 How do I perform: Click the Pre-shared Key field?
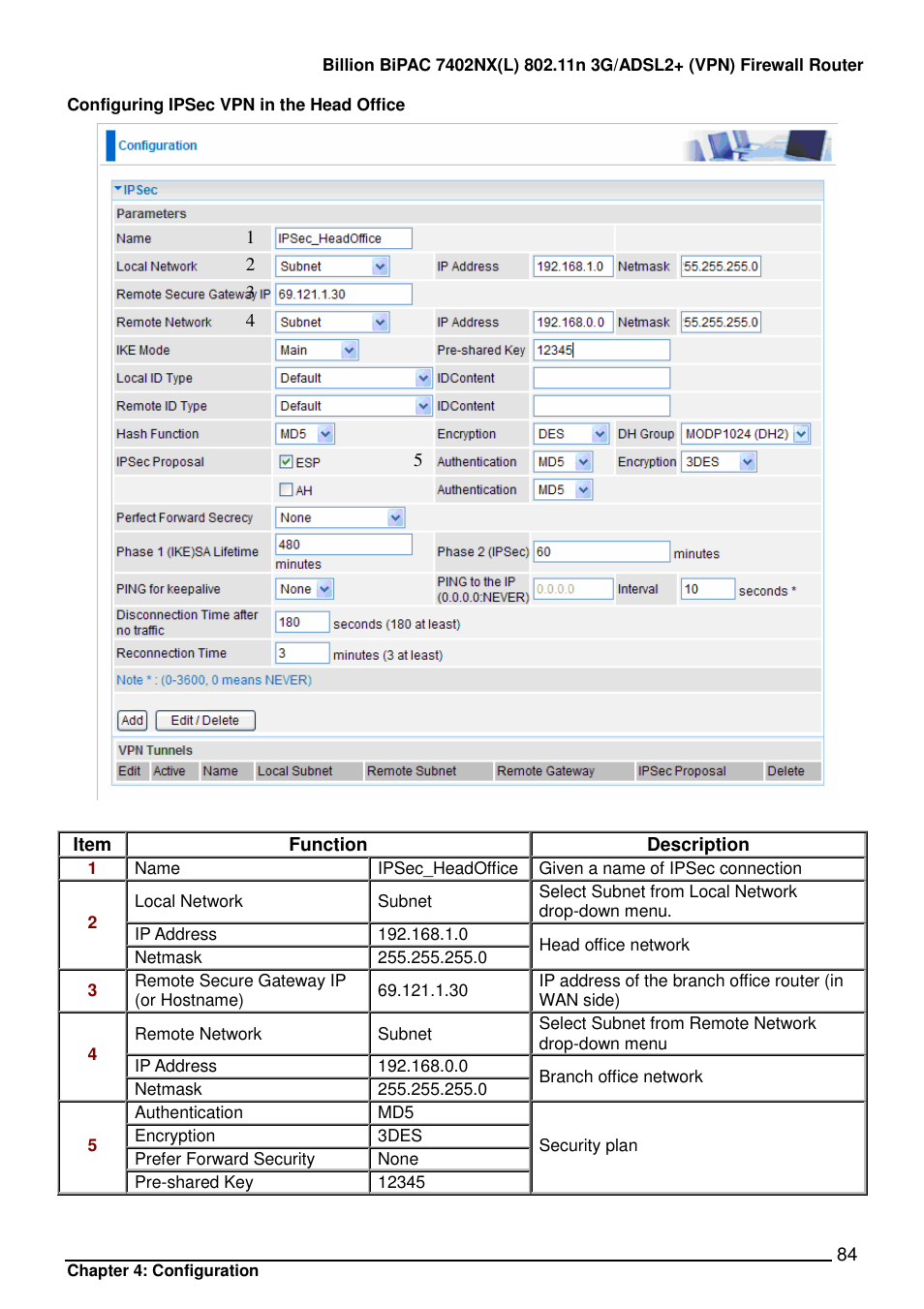pyautogui.click(x=601, y=351)
